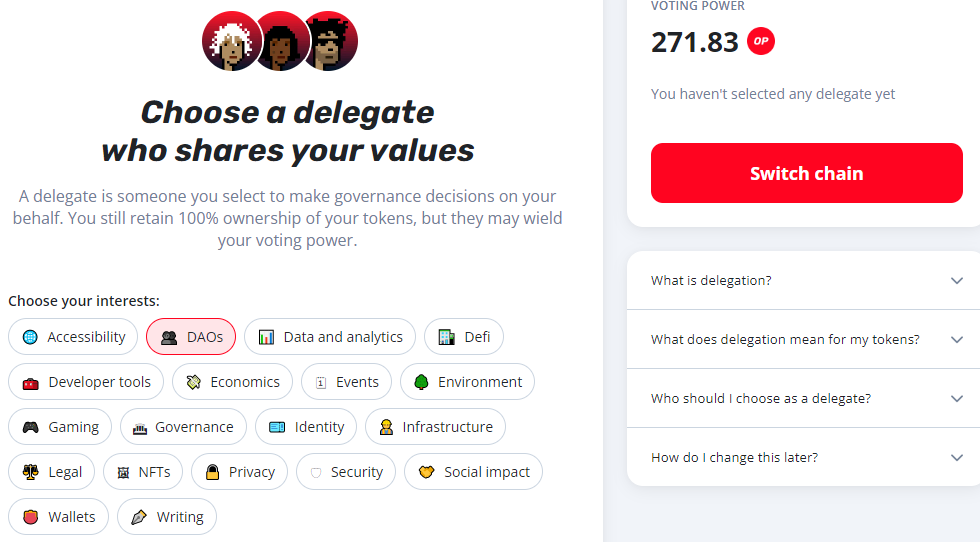
Task: Open the How do I change this later chevron
Action: pos(957,458)
